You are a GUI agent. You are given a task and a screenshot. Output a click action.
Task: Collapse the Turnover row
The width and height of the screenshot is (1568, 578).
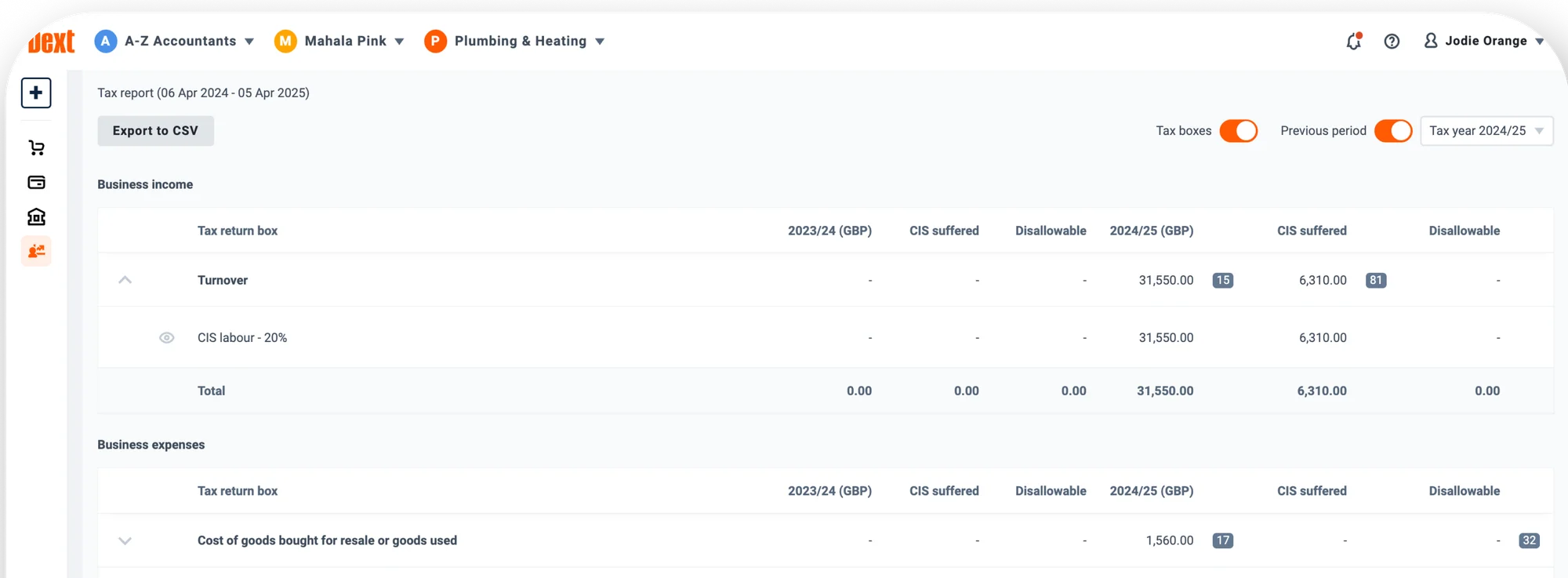pos(125,280)
